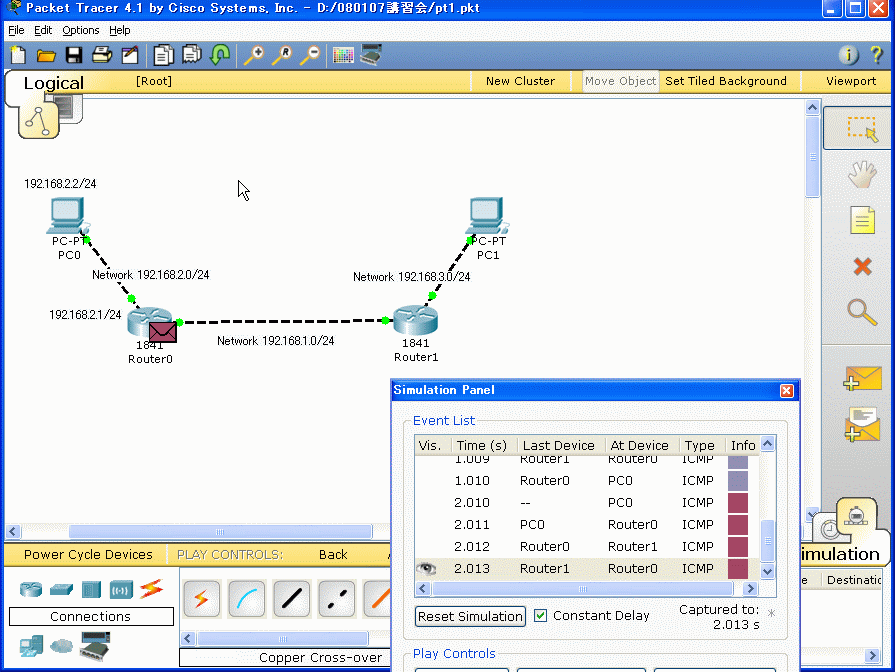Select the WAN Emulation cloud category icon
Image resolution: width=895 pixels, height=672 pixels.
click(61, 646)
